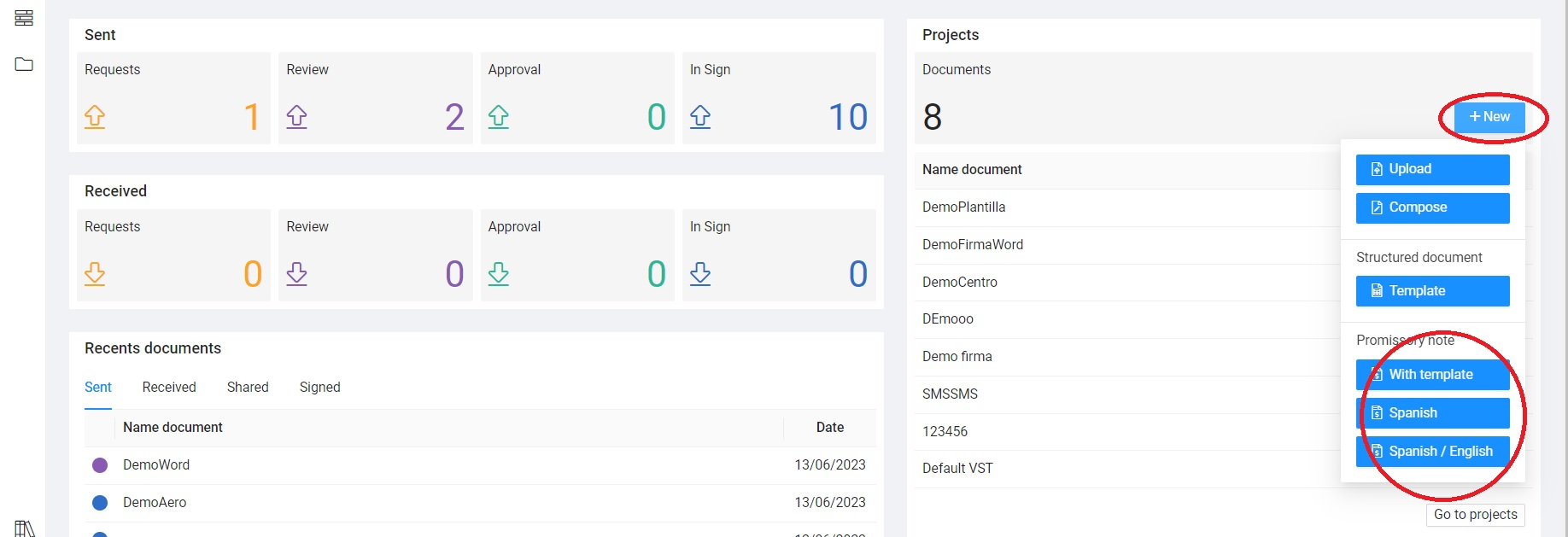This screenshot has height=537, width=1568.
Task: Switch to the Shared documents tab
Action: (248, 388)
